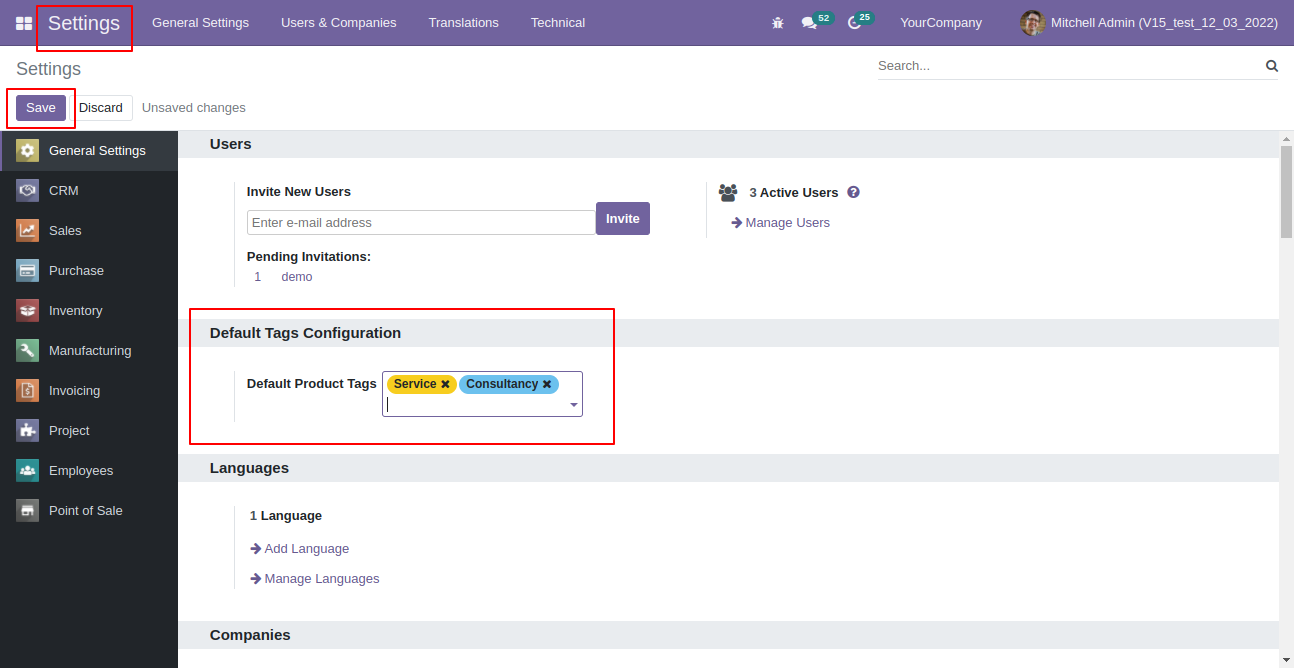Click inside Default Product Tags field
This screenshot has height=668, width=1294.
482,394
